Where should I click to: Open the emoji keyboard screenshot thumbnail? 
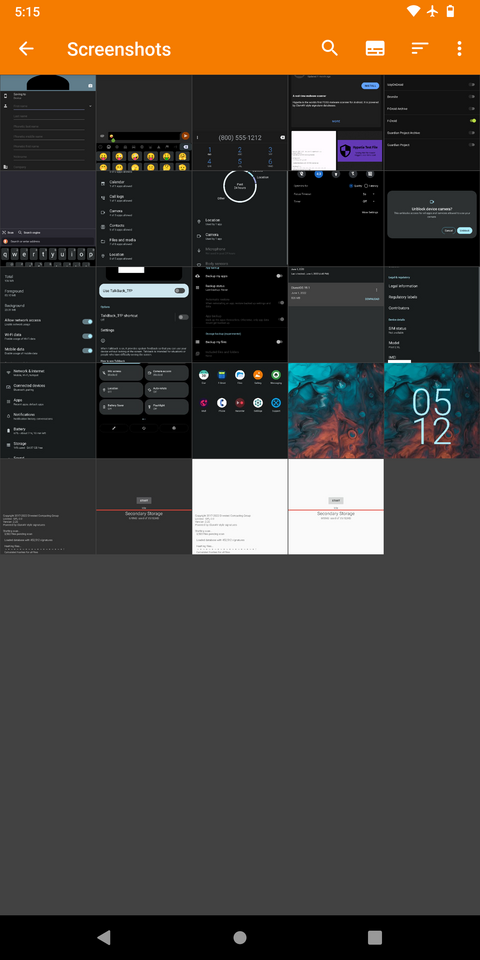tap(144, 122)
